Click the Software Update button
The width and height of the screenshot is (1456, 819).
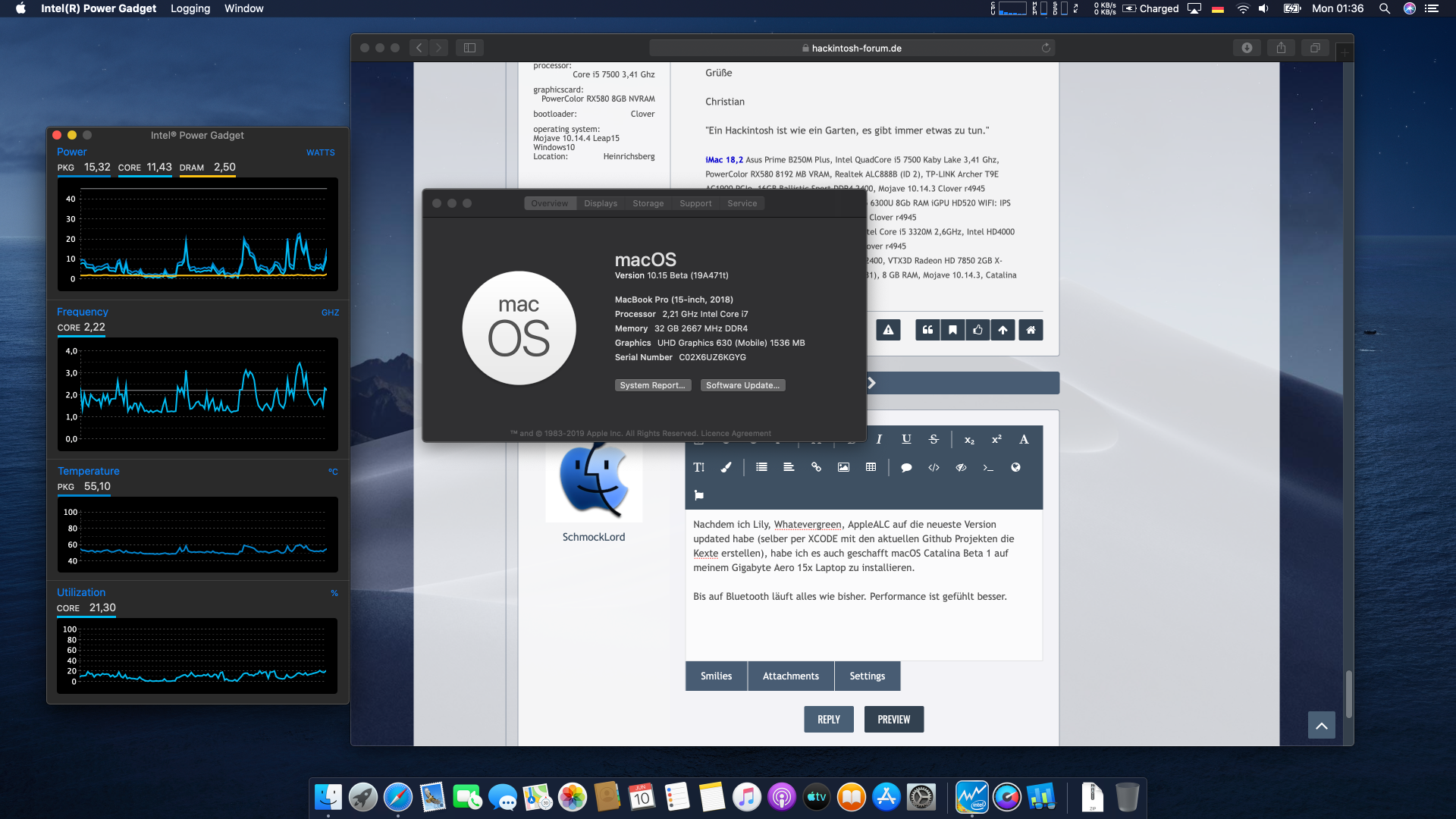click(x=742, y=385)
